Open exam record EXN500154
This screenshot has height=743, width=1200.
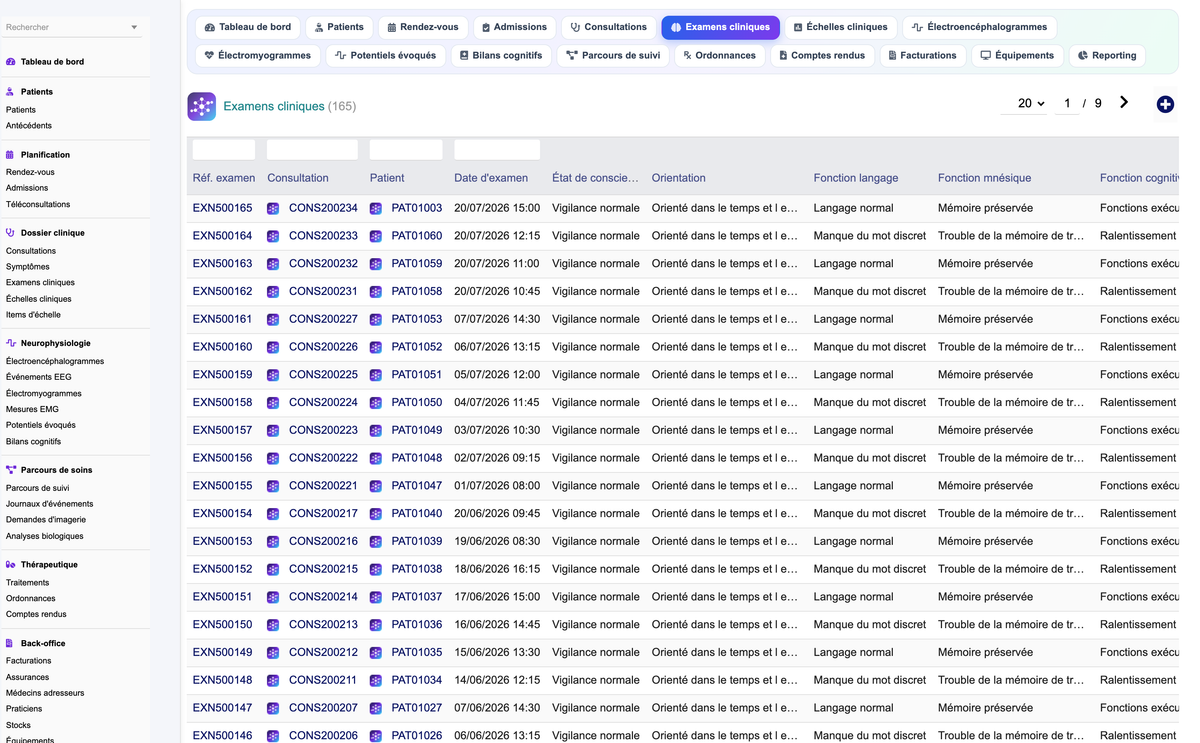point(222,514)
